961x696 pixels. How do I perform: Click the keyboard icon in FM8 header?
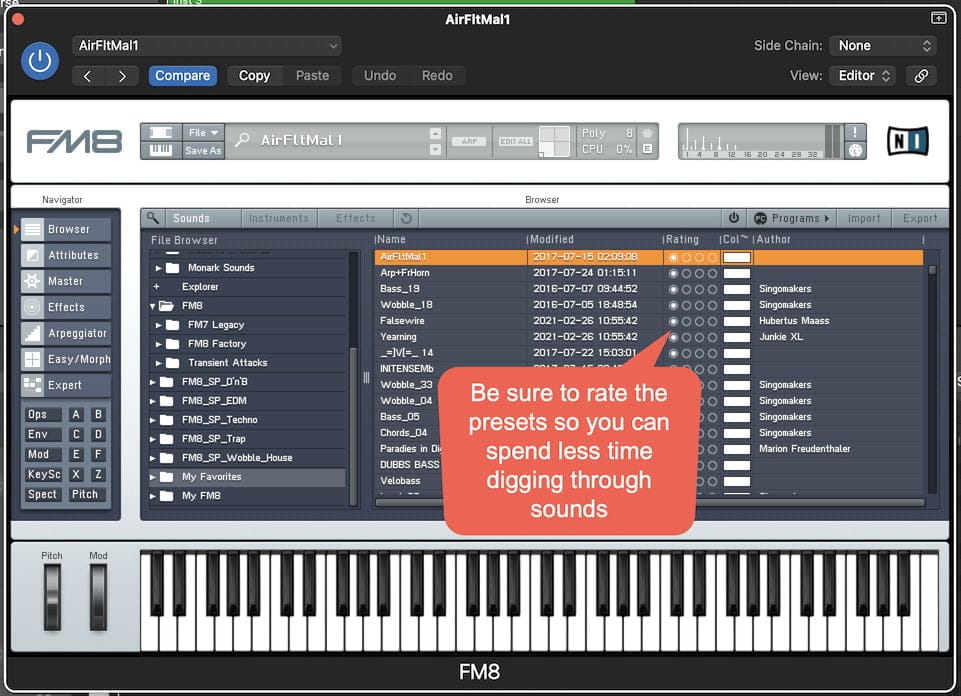[161, 150]
